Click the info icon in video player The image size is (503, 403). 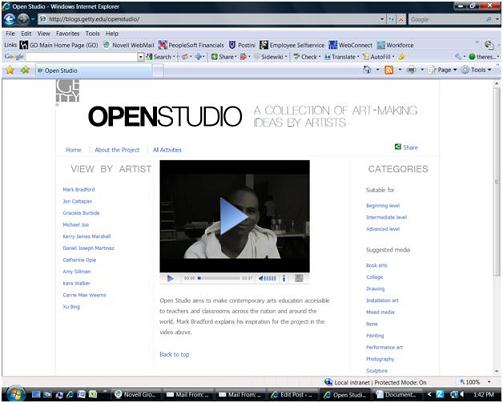(x=284, y=278)
